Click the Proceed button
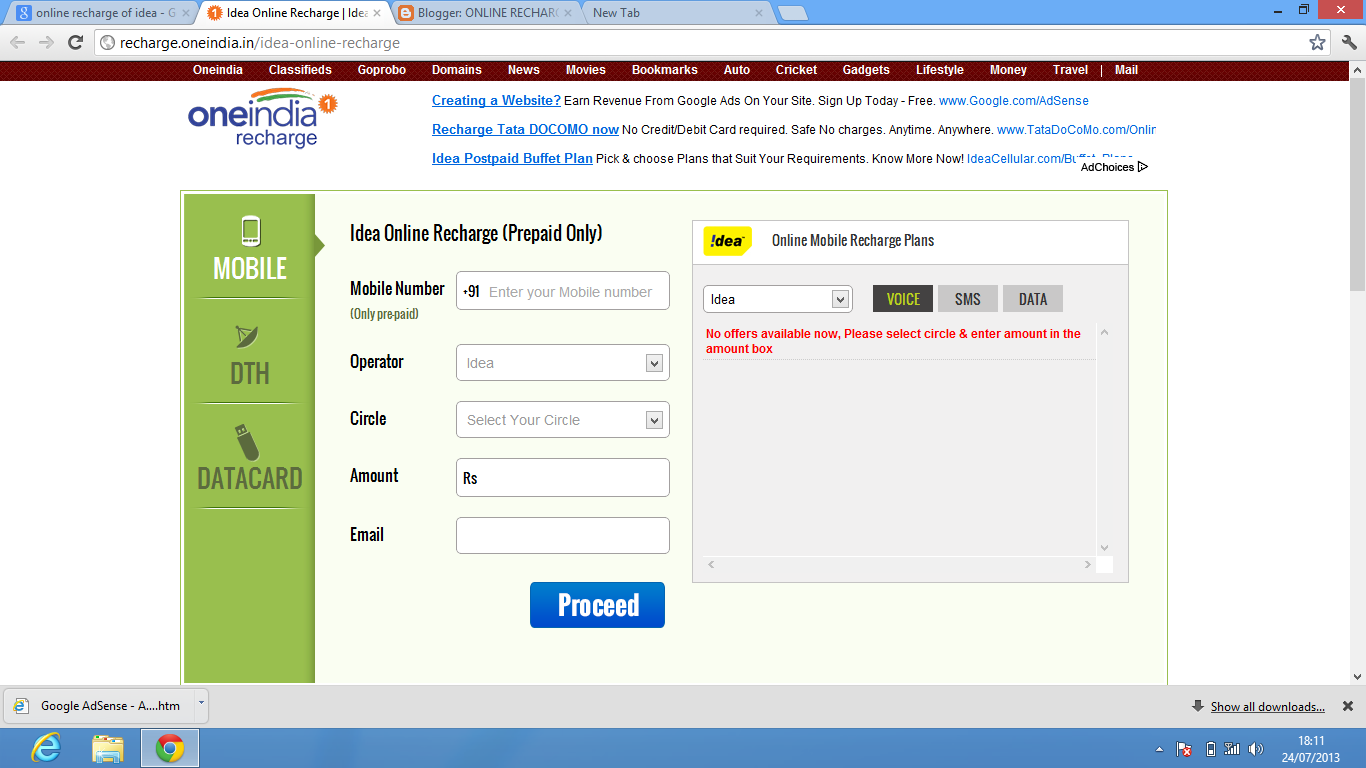Image resolution: width=1366 pixels, height=768 pixels. (597, 605)
